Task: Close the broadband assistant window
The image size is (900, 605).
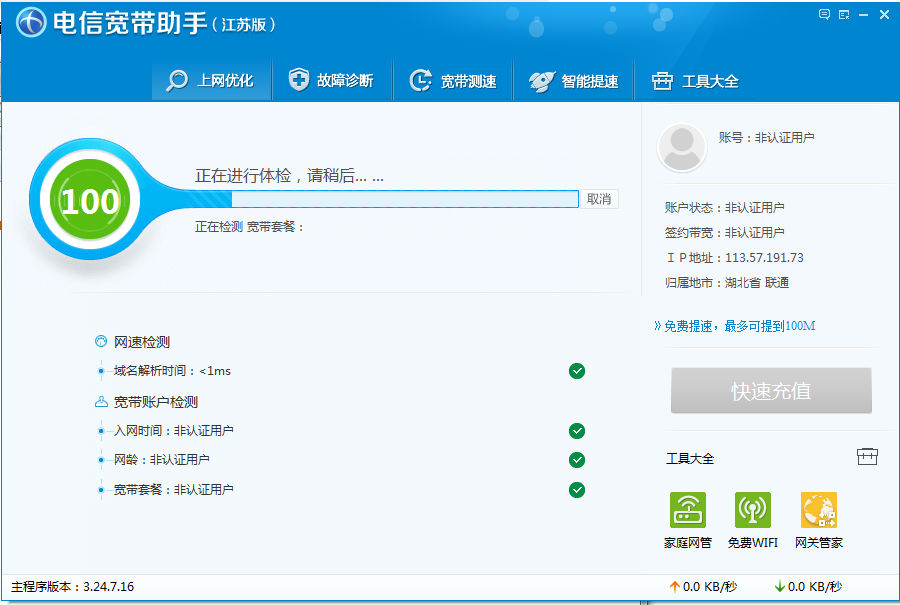Action: 885,15
